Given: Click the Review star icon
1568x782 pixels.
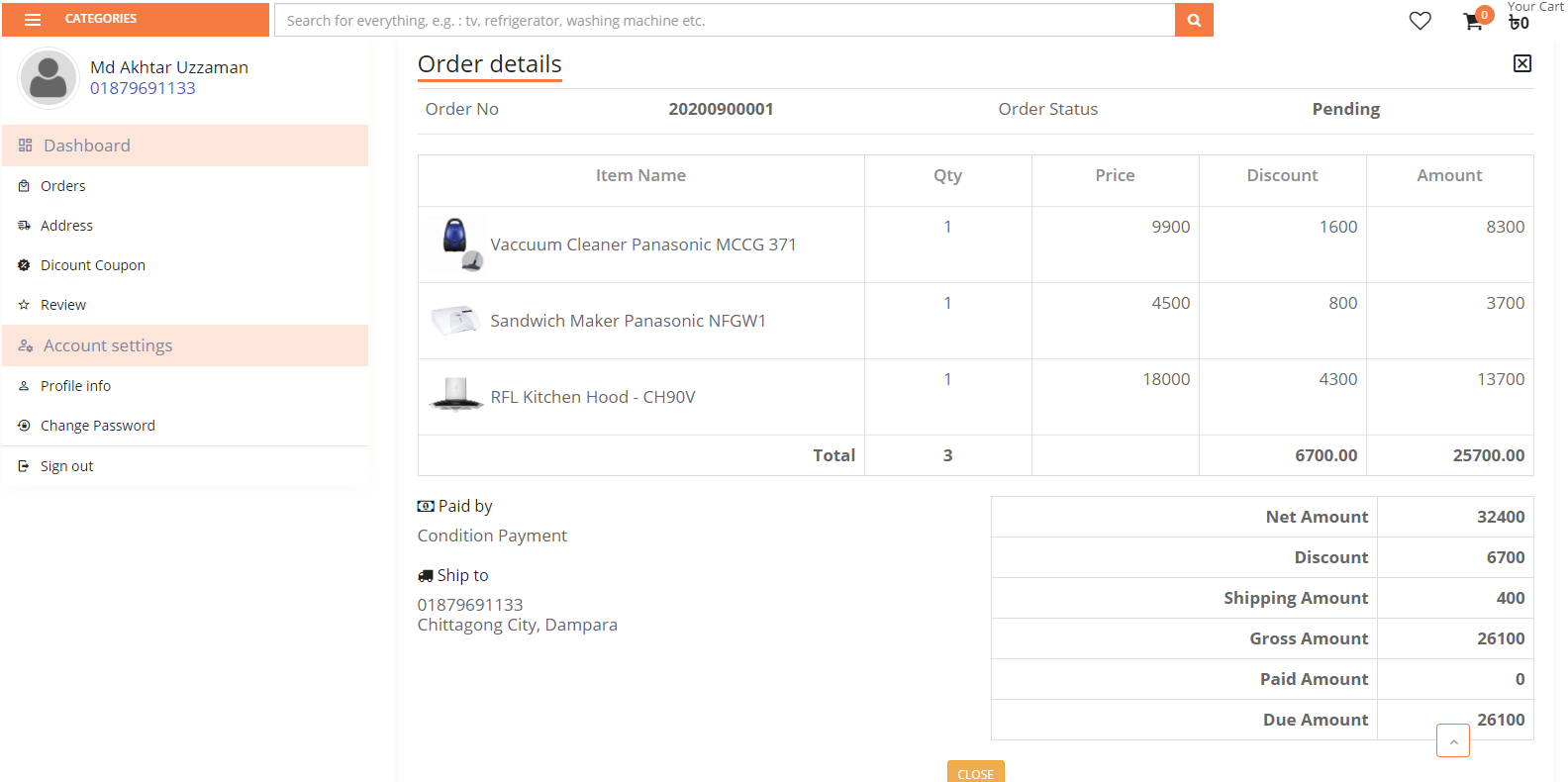Looking at the screenshot, I should click(24, 305).
